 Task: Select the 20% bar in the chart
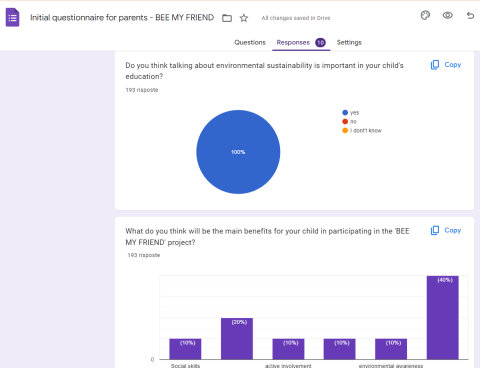coord(237,339)
